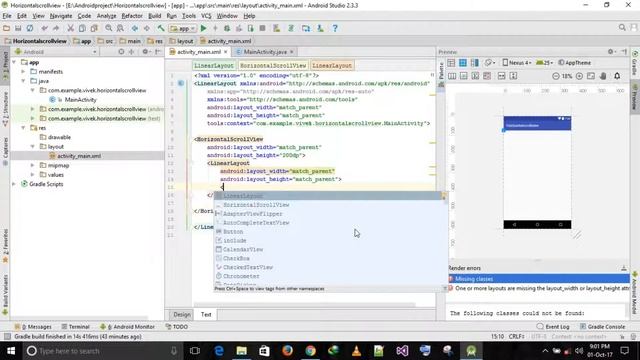The image size is (640, 360).
Task: Toggle Blueprint view in preview
Action: point(463,63)
